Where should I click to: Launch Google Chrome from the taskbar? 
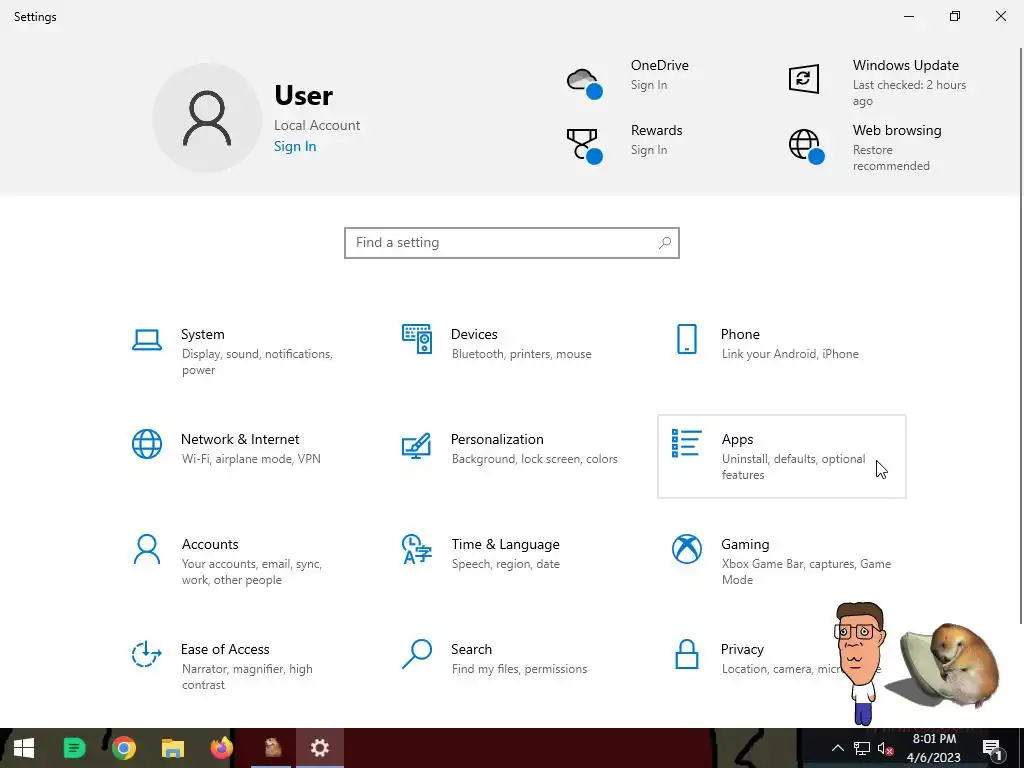(123, 748)
